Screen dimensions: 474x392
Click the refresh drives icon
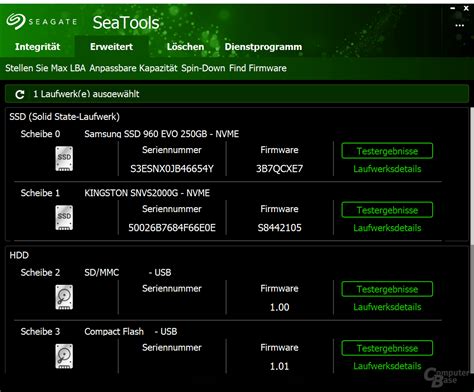coord(20,95)
